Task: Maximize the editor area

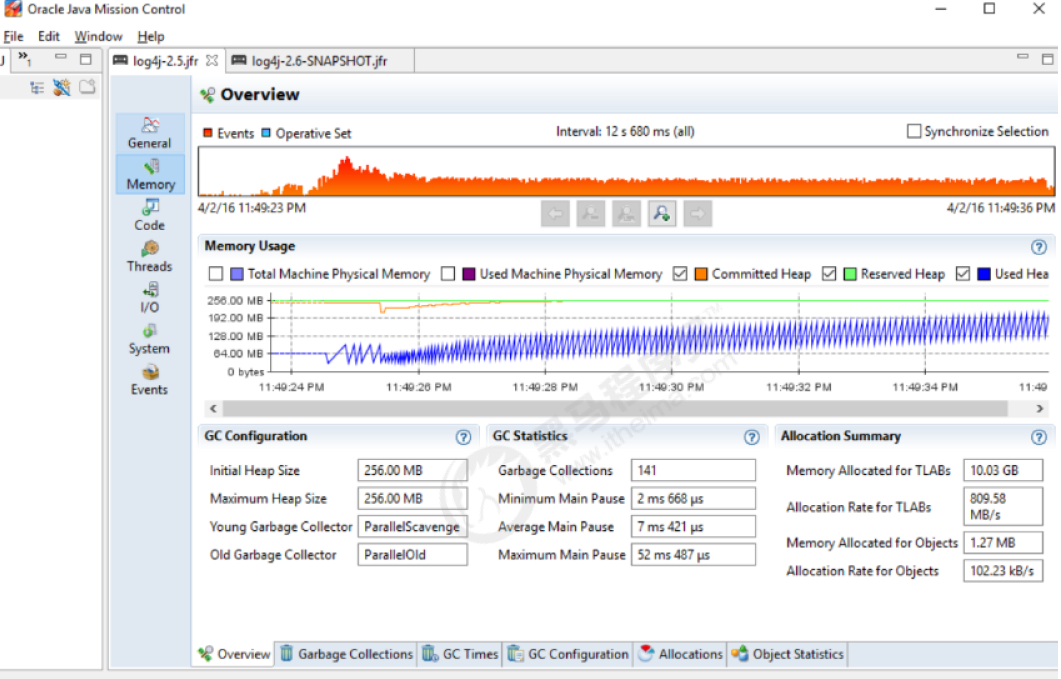Action: [x=1047, y=59]
